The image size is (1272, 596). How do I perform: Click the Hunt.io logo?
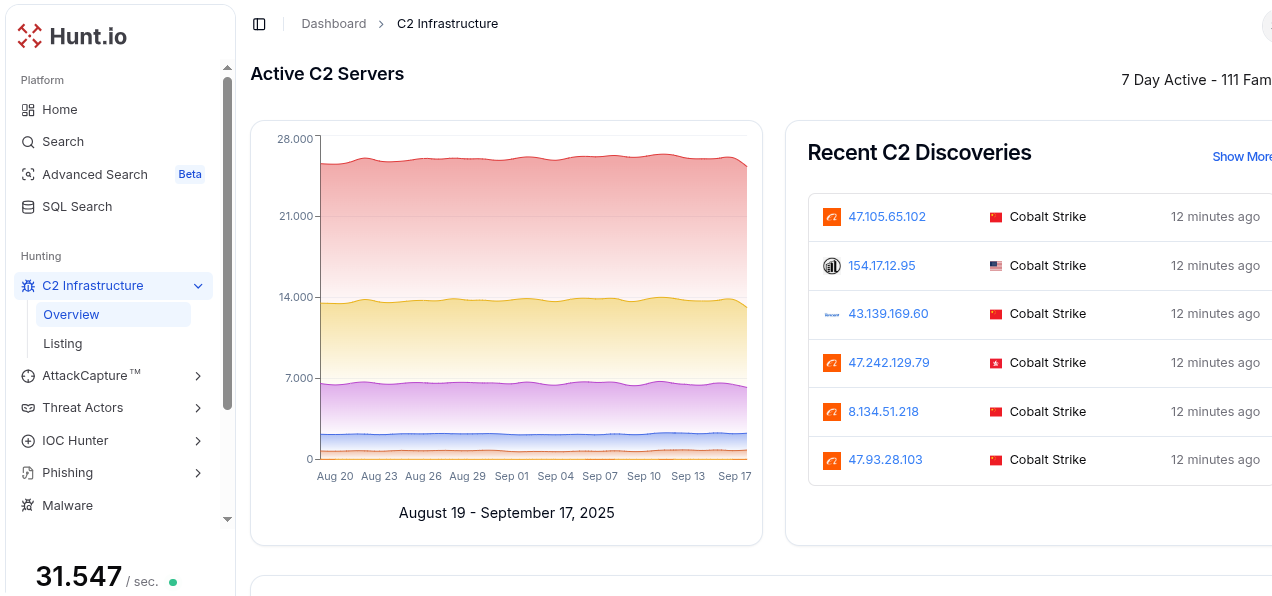72,37
